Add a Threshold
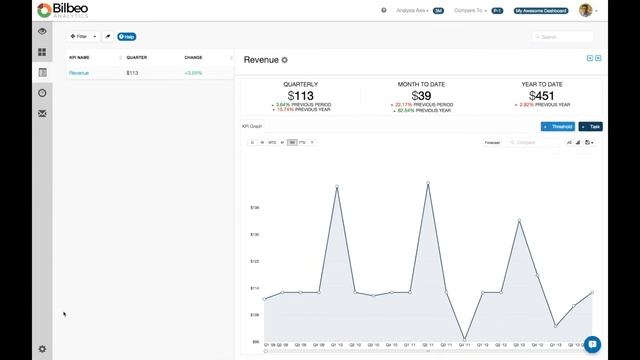The image size is (640, 360). [558, 127]
